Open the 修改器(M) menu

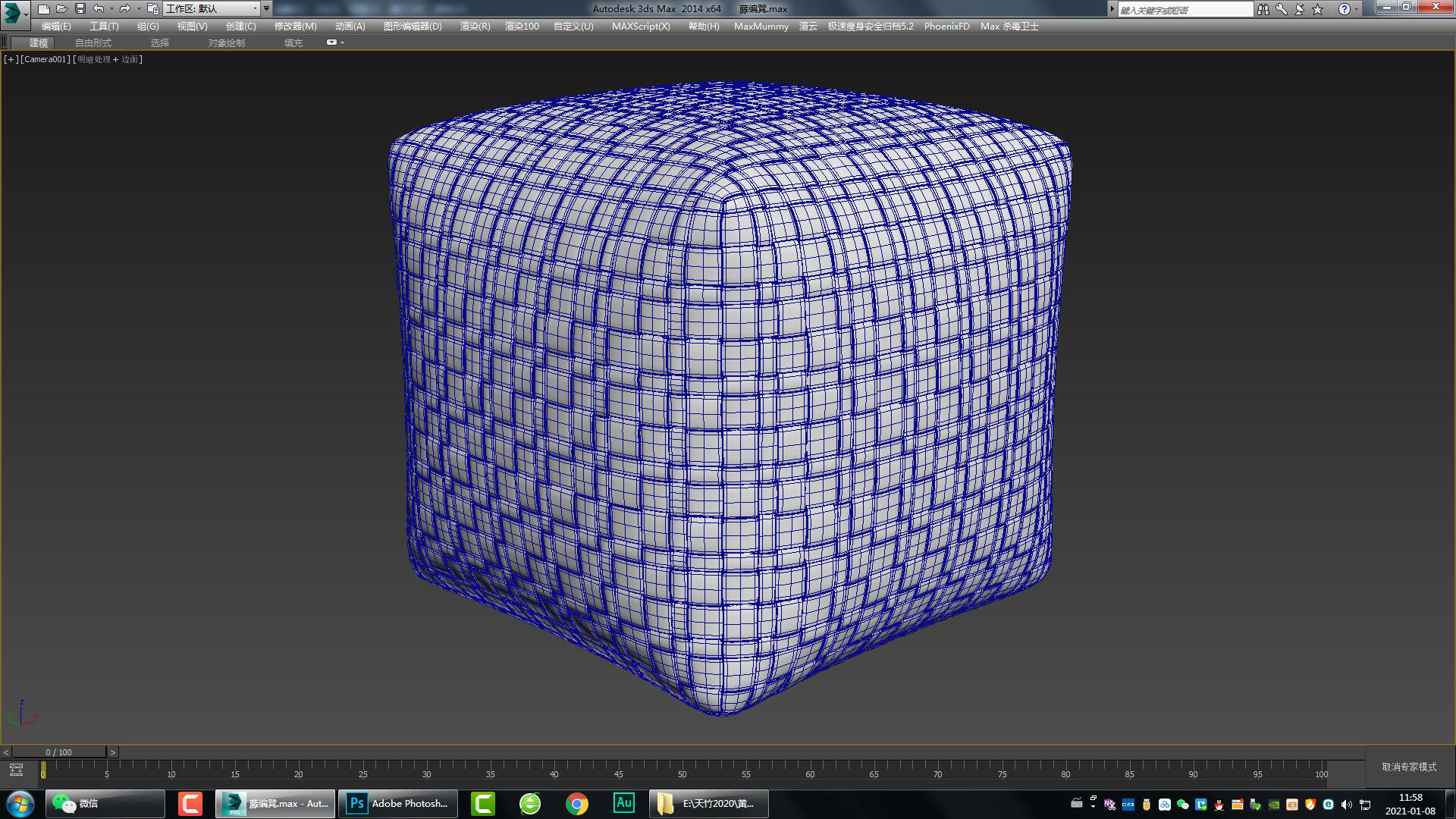coord(295,26)
